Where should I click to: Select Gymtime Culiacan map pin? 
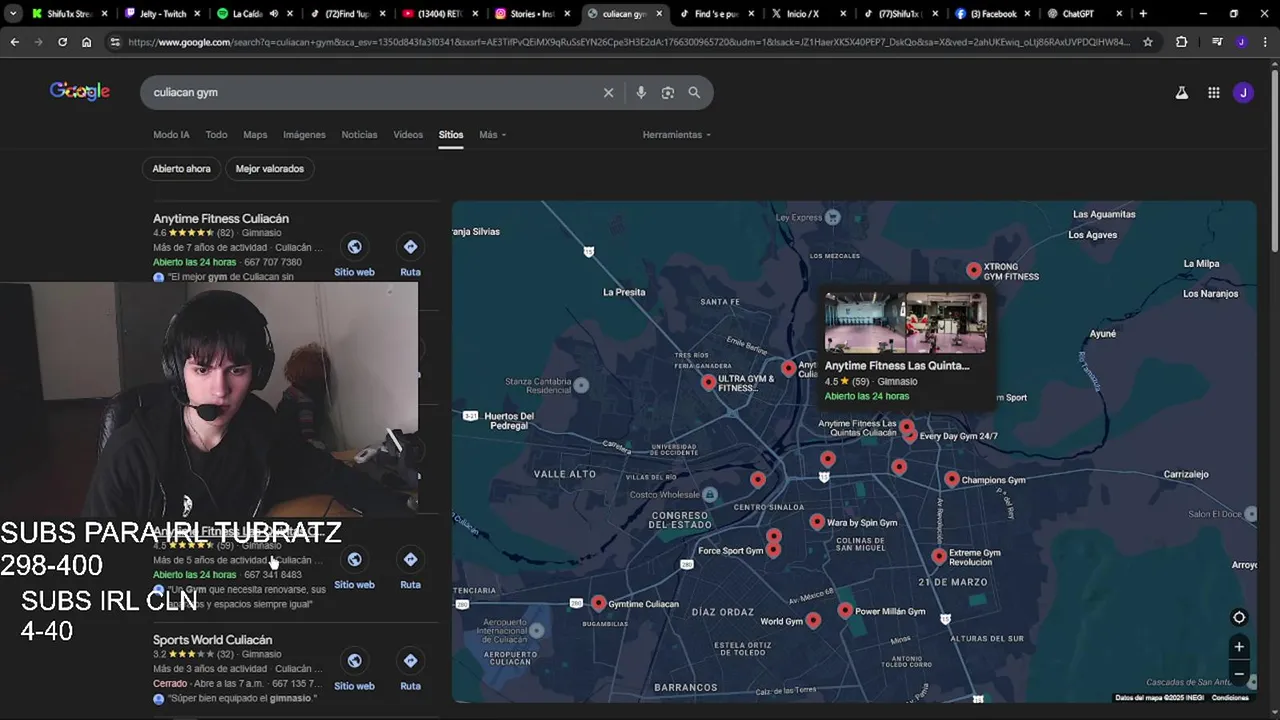point(598,603)
